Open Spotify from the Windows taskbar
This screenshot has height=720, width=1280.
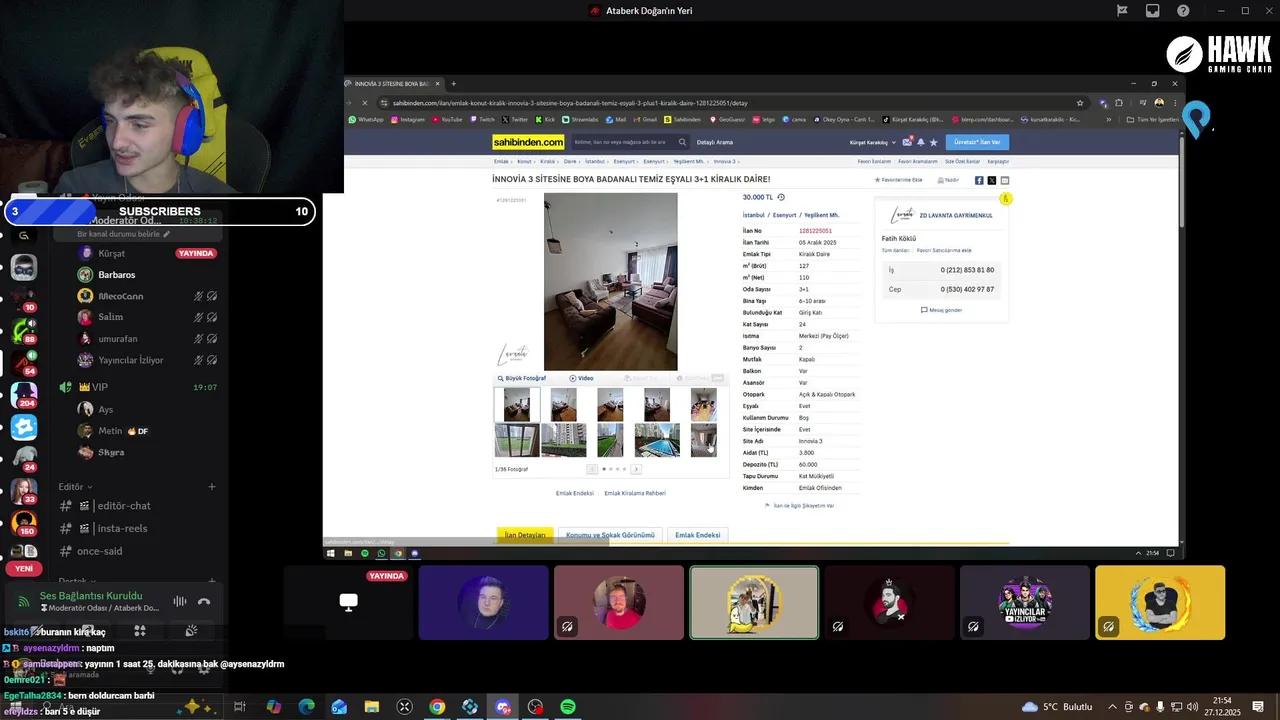pyautogui.click(x=568, y=707)
